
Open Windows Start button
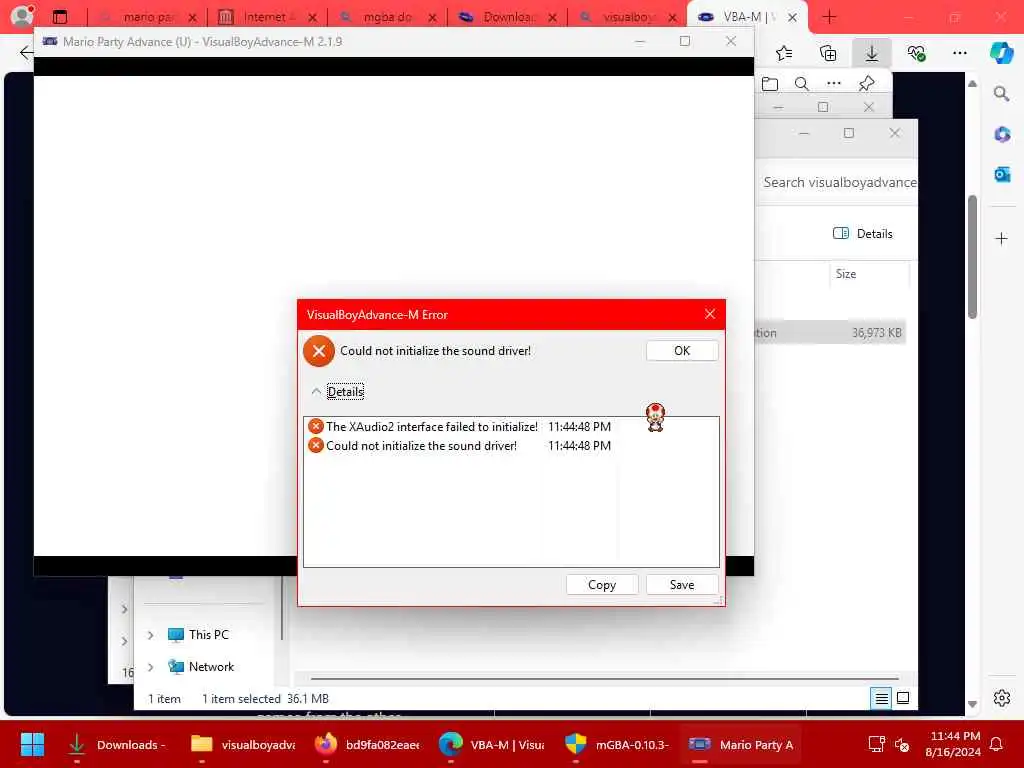click(x=32, y=744)
